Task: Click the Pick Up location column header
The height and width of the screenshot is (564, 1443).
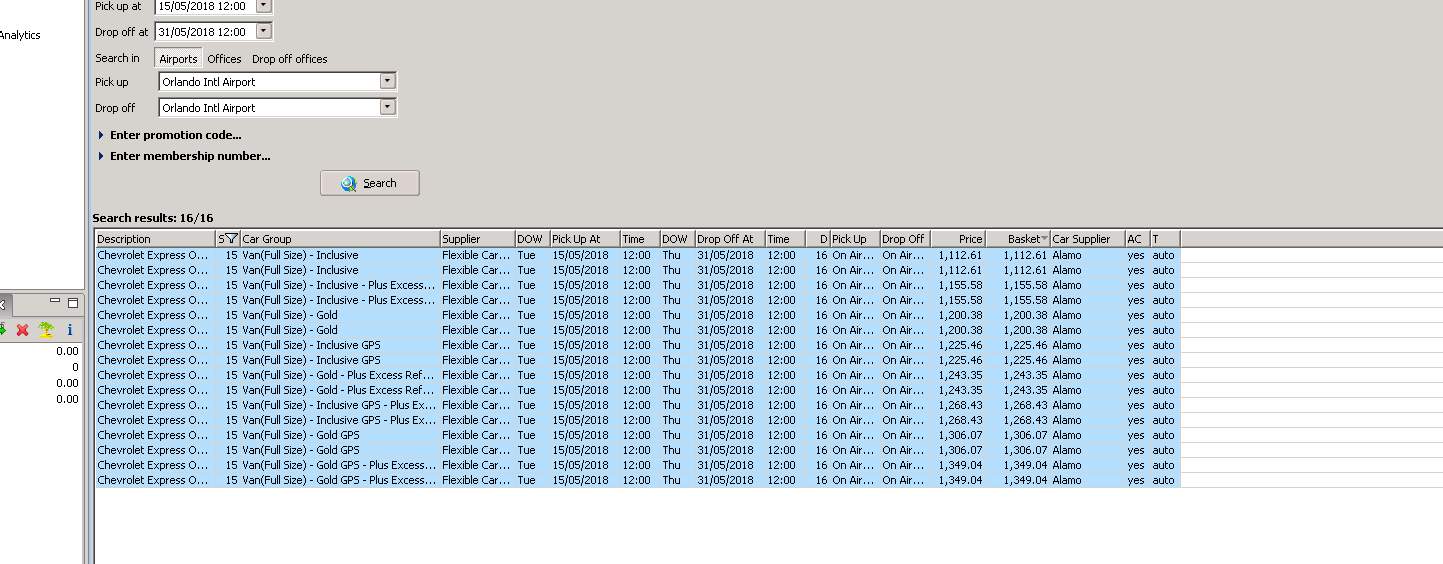Action: click(x=855, y=239)
